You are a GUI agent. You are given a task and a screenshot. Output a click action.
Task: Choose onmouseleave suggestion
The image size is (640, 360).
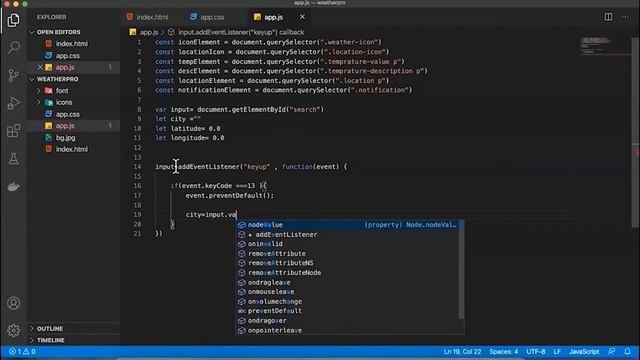pyautogui.click(x=348, y=292)
